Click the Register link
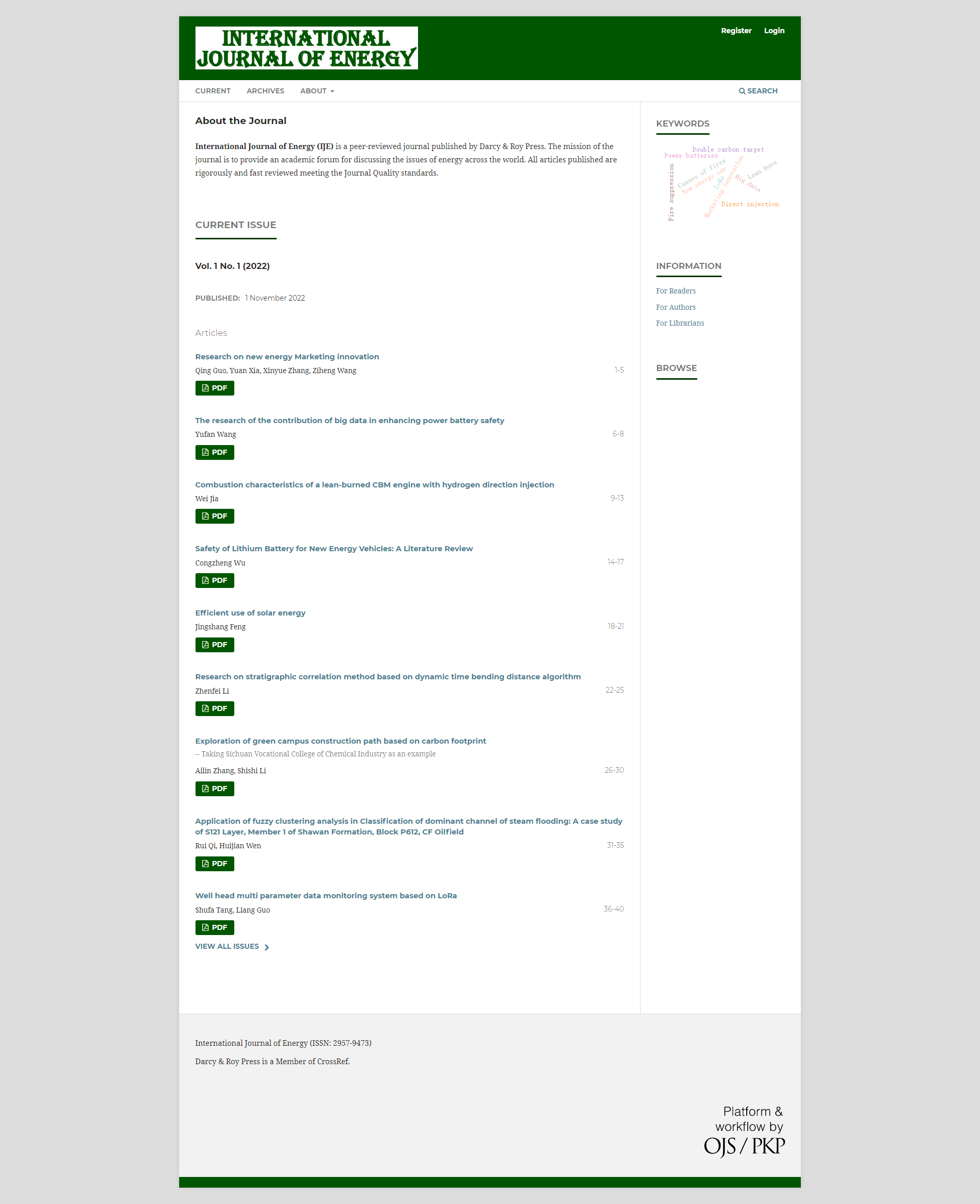Viewport: 980px width, 1204px height. coord(736,31)
